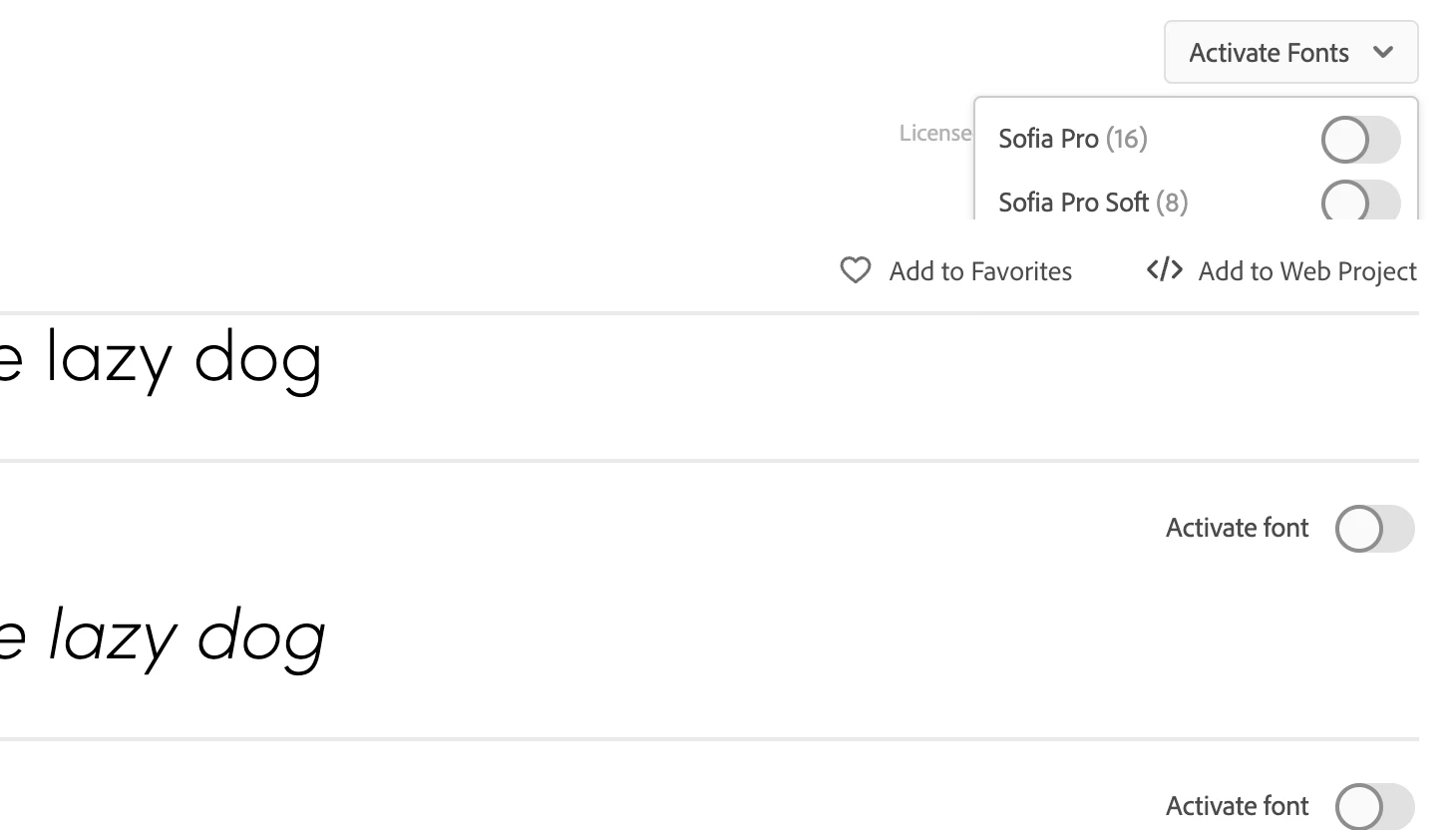Click the Activate font label below italic sample

tap(1237, 806)
